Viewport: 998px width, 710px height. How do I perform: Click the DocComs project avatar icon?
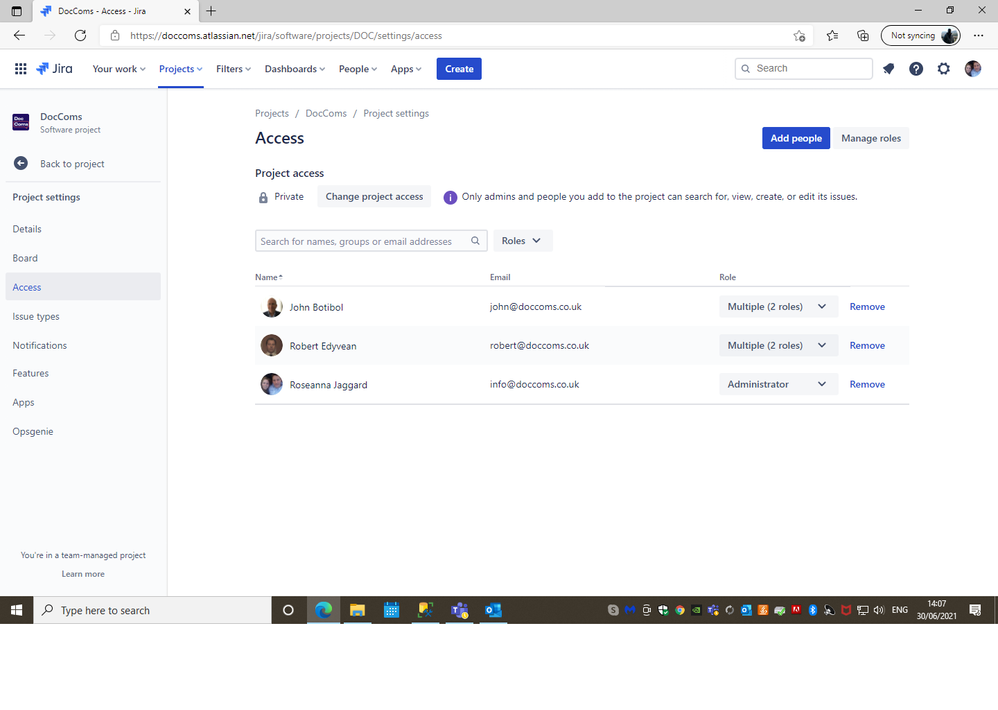pos(21,122)
